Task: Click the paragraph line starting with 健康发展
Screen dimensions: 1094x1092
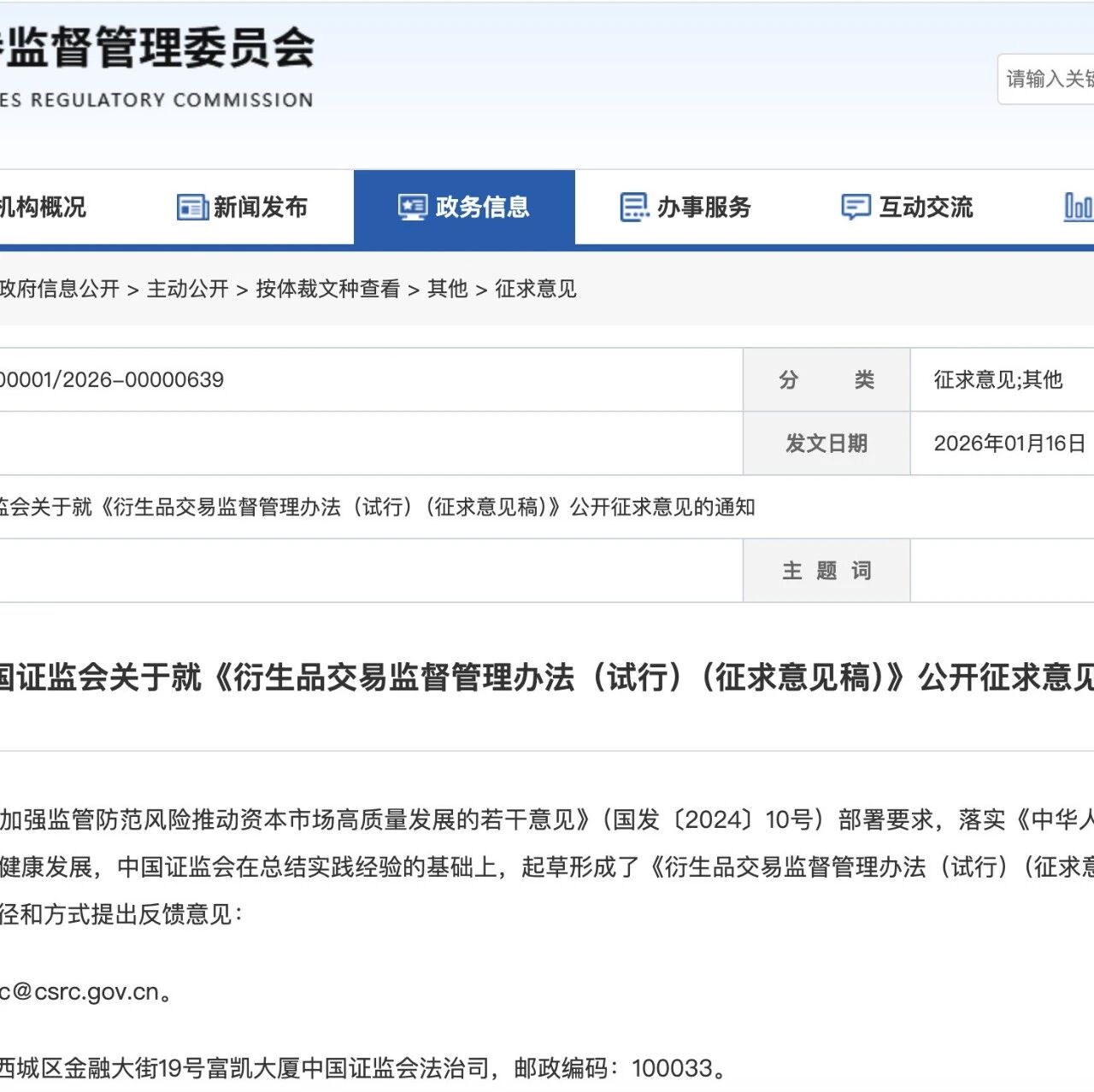Action: coord(547,867)
